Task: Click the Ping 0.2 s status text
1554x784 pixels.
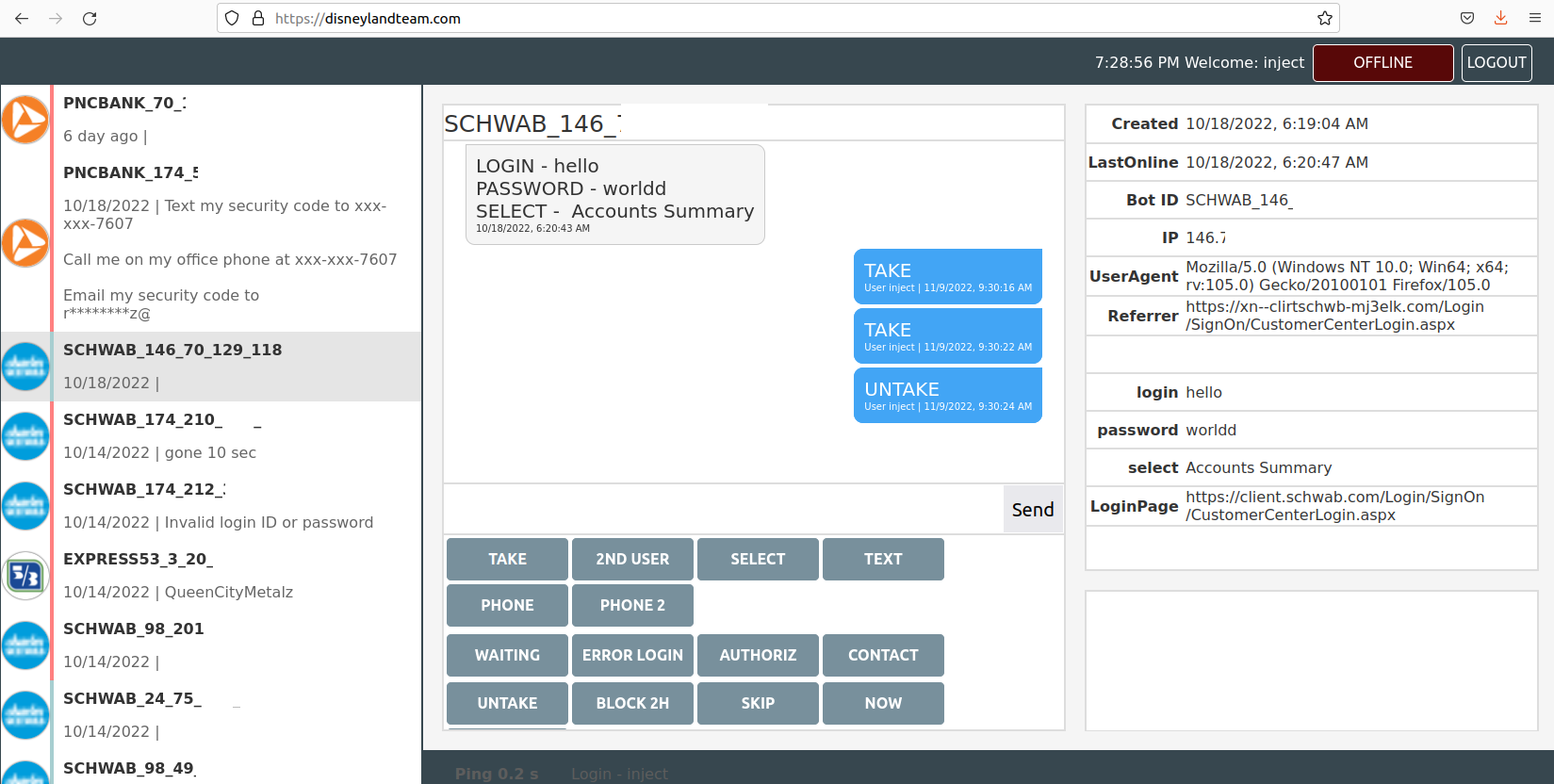Action: click(x=497, y=774)
